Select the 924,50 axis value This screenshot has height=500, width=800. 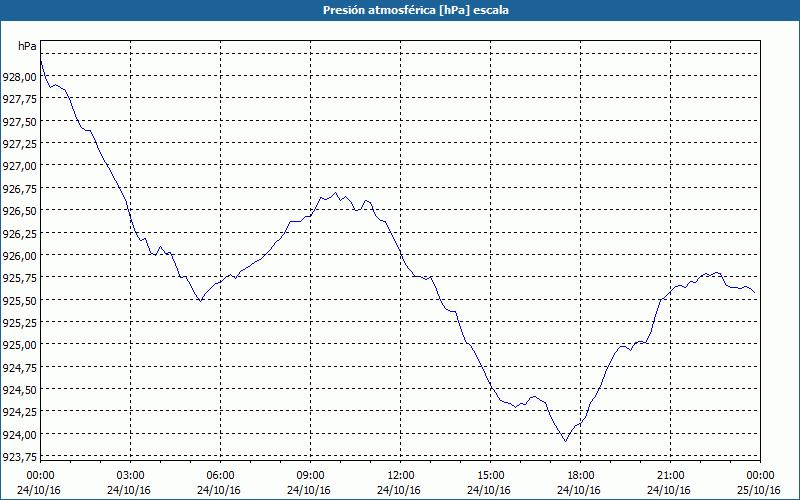[x=20, y=390]
